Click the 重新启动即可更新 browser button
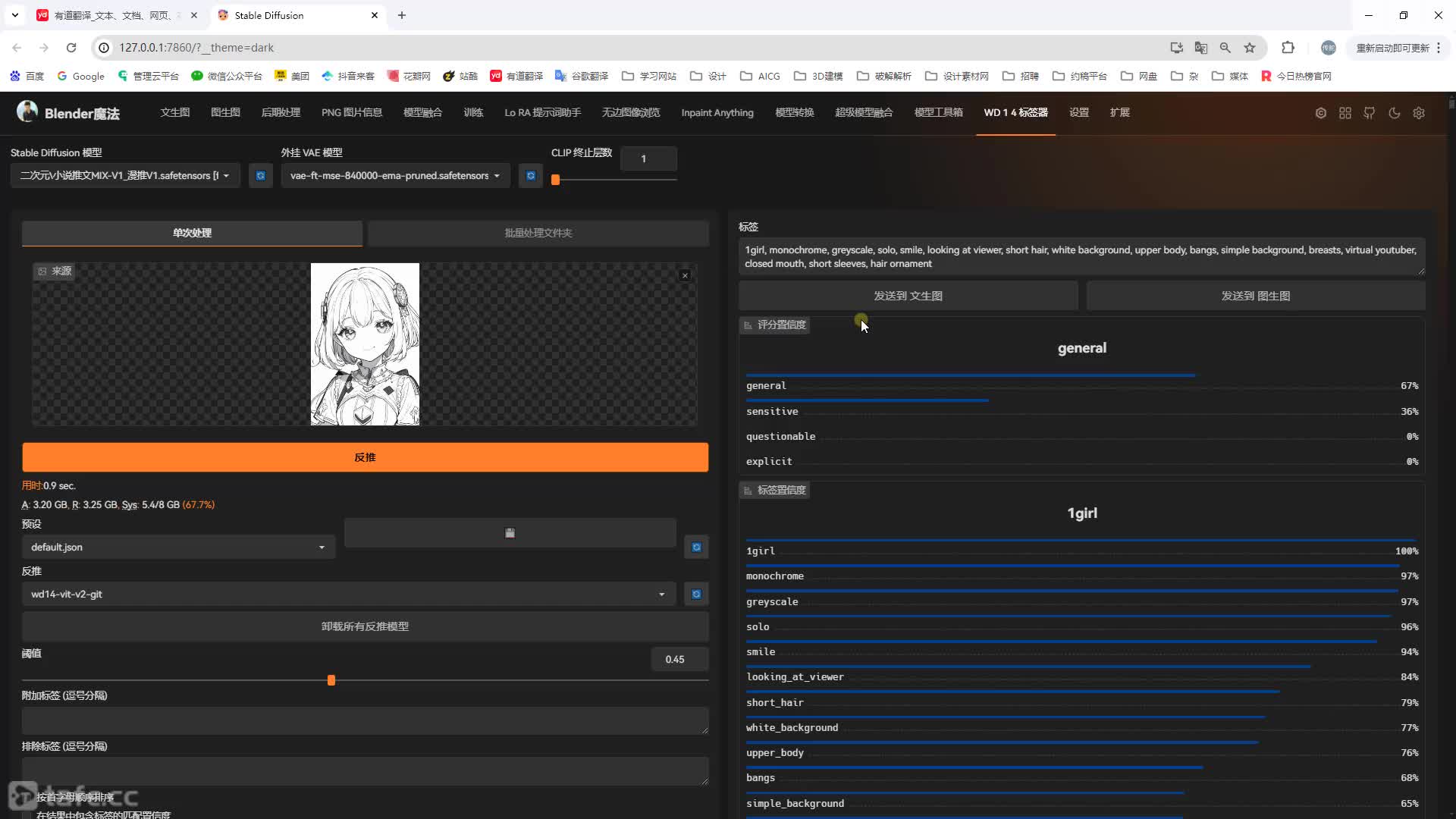 pyautogui.click(x=1393, y=47)
